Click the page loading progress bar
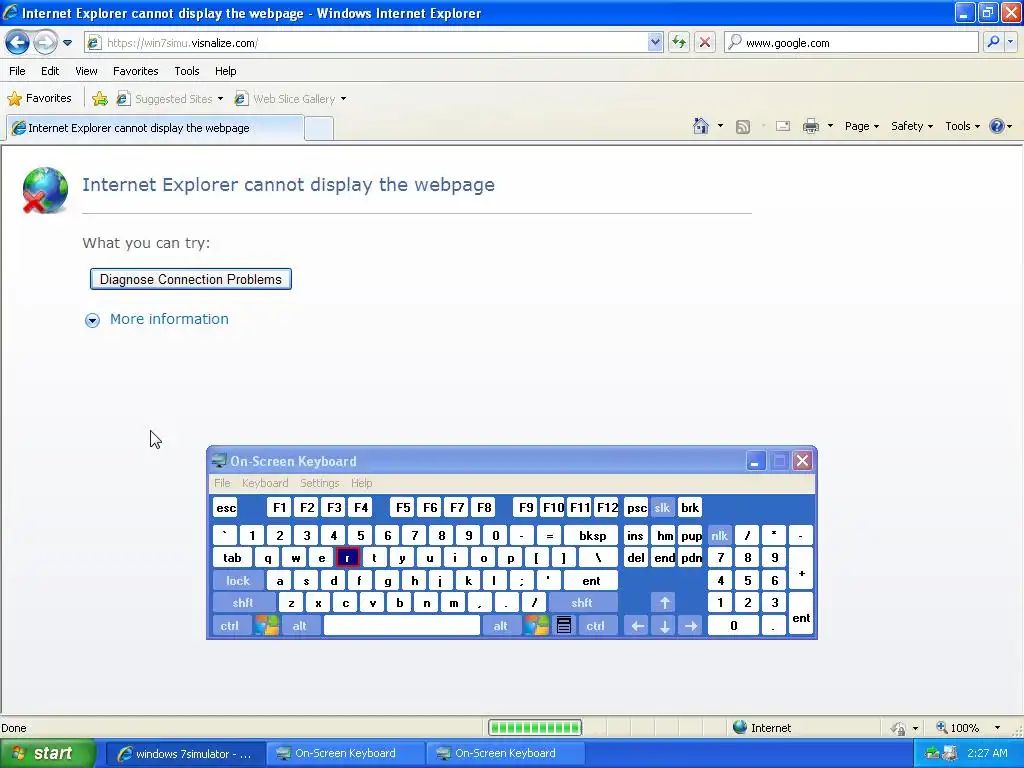The height and width of the screenshot is (768, 1024). 535,728
